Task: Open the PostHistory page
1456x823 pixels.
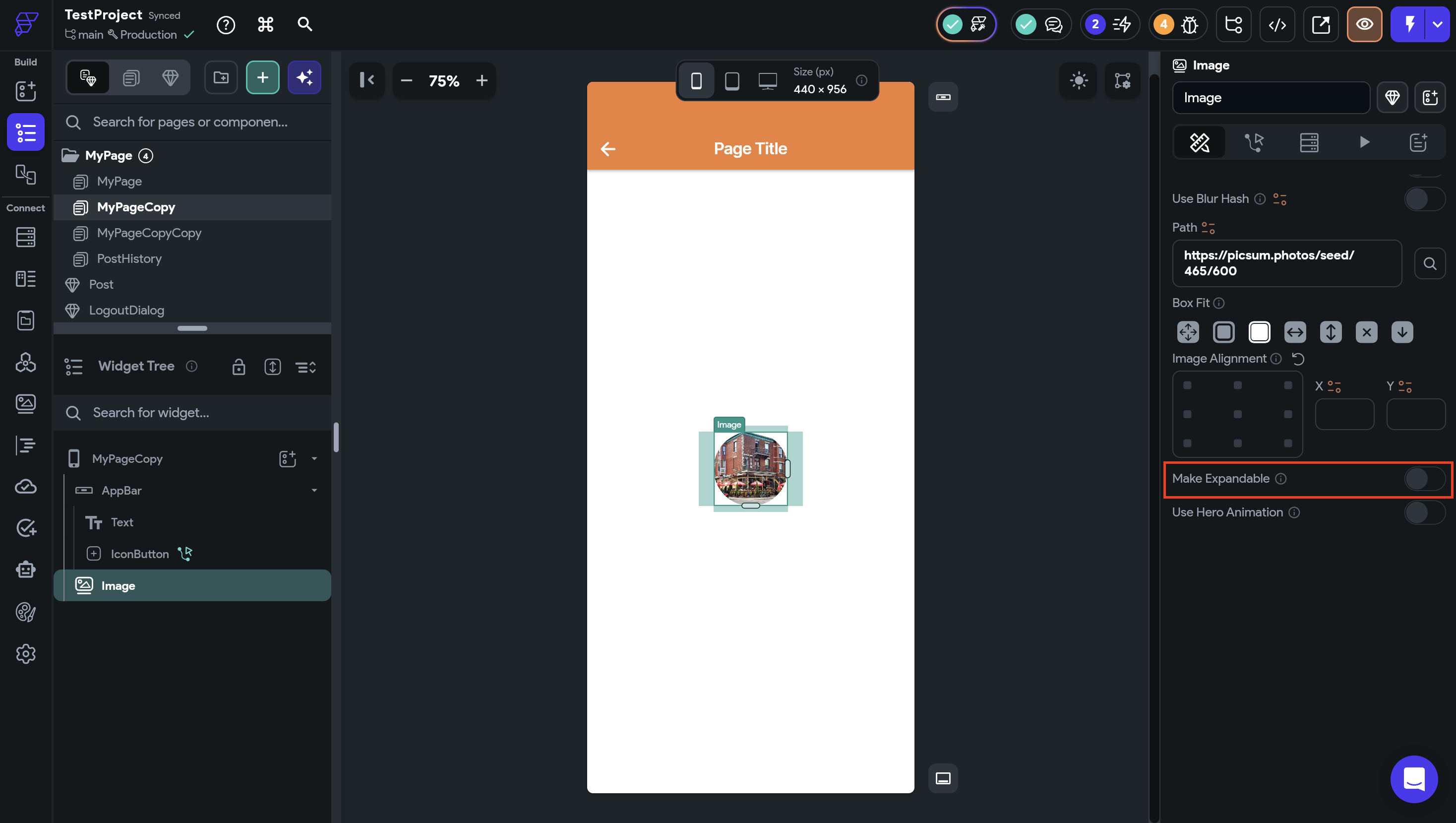Action: 129,259
